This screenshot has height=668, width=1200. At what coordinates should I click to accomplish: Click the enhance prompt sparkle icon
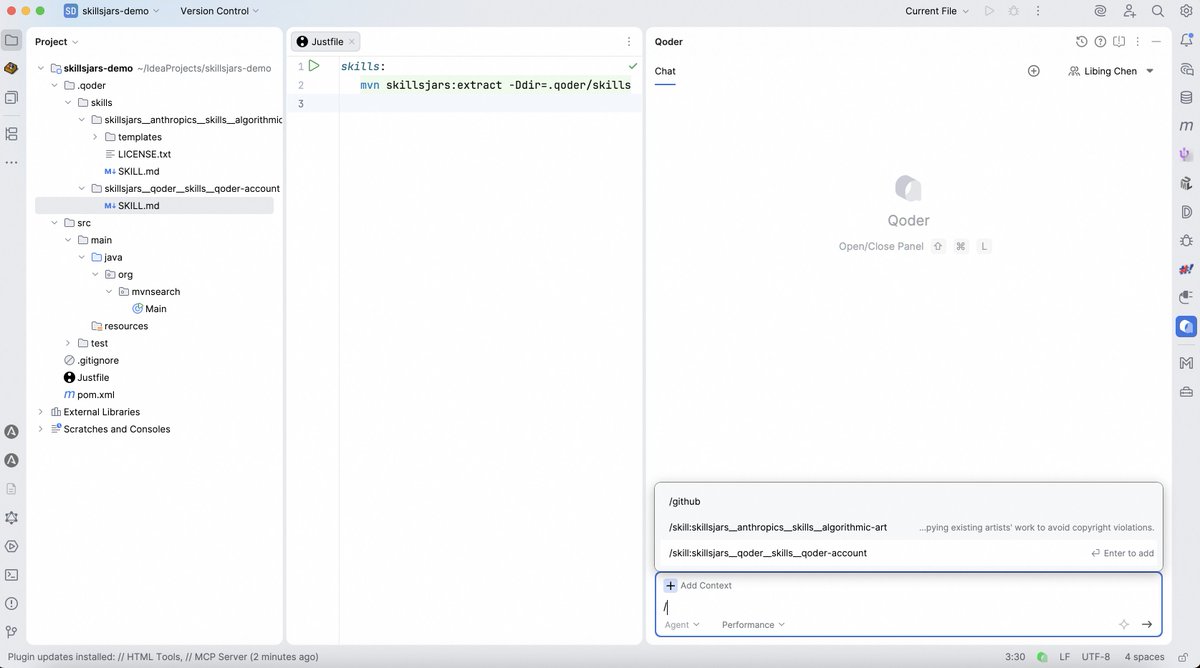point(1124,624)
